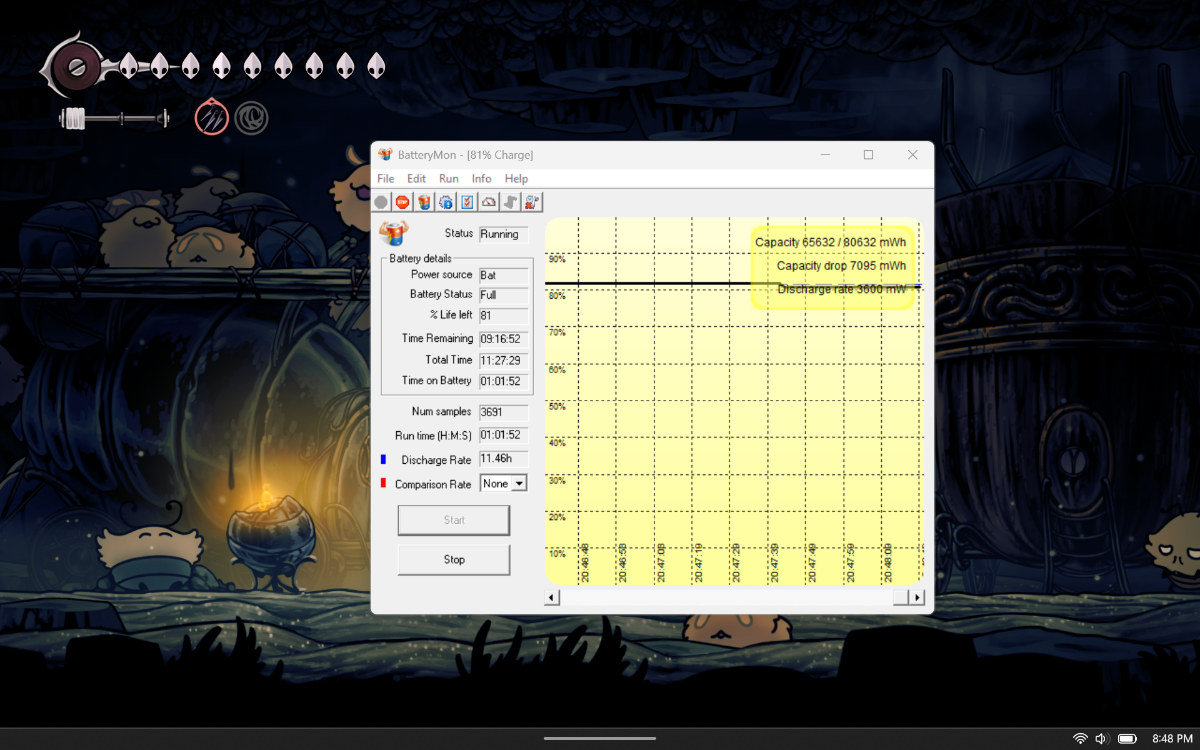Image resolution: width=1200 pixels, height=750 pixels.
Task: Click the Run time value 01:01:52
Action: tap(503, 436)
